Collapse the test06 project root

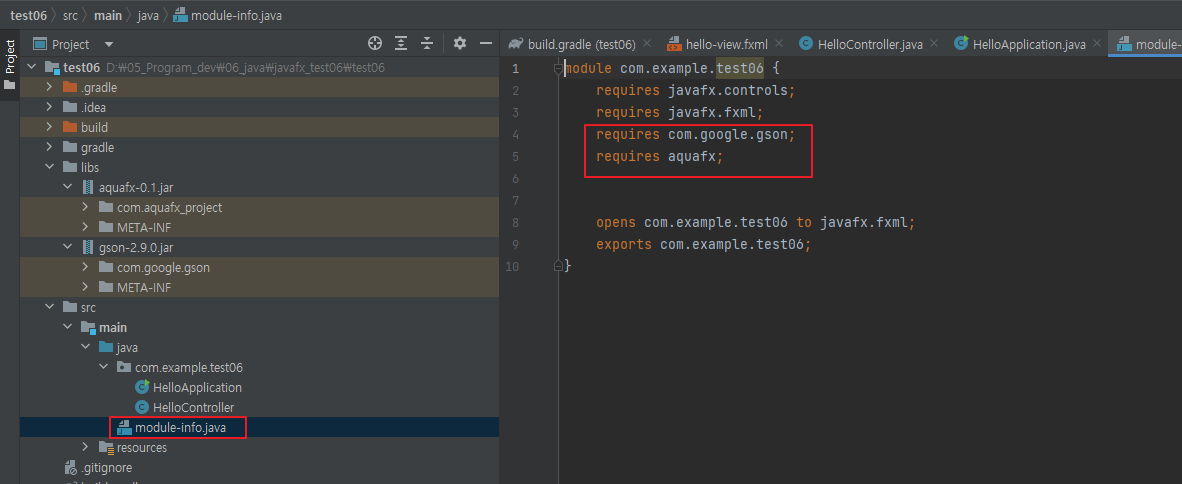pyautogui.click(x=31, y=67)
